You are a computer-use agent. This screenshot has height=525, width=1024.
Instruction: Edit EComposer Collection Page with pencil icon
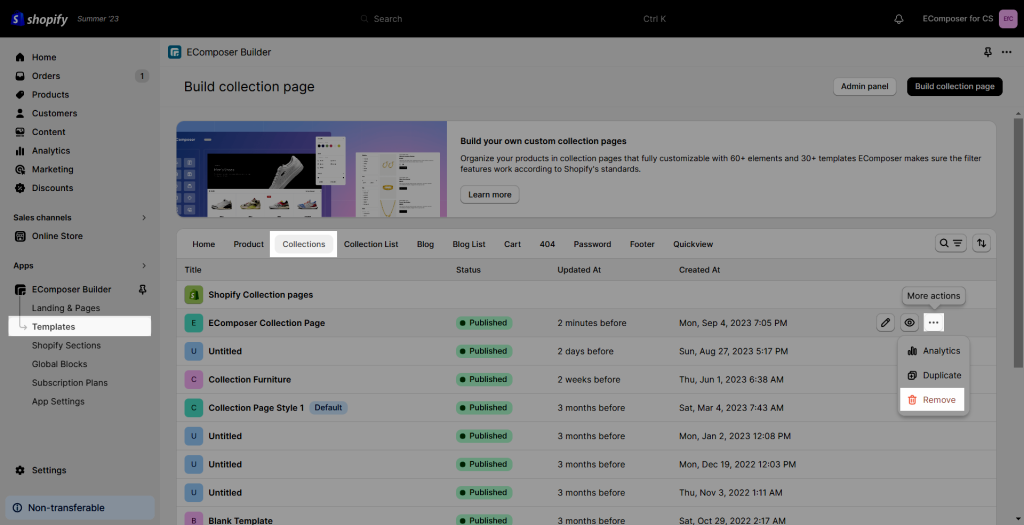(x=885, y=323)
